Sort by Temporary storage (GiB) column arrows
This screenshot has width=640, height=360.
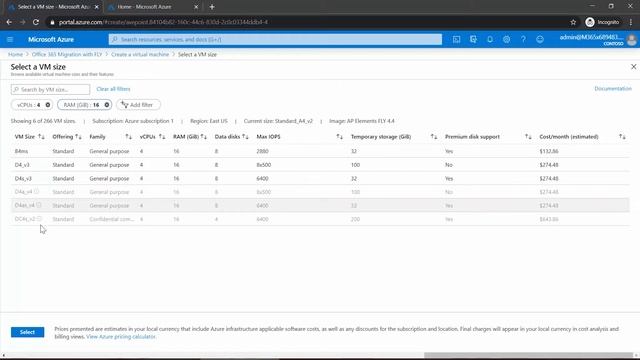pyautogui.click(x=434, y=137)
